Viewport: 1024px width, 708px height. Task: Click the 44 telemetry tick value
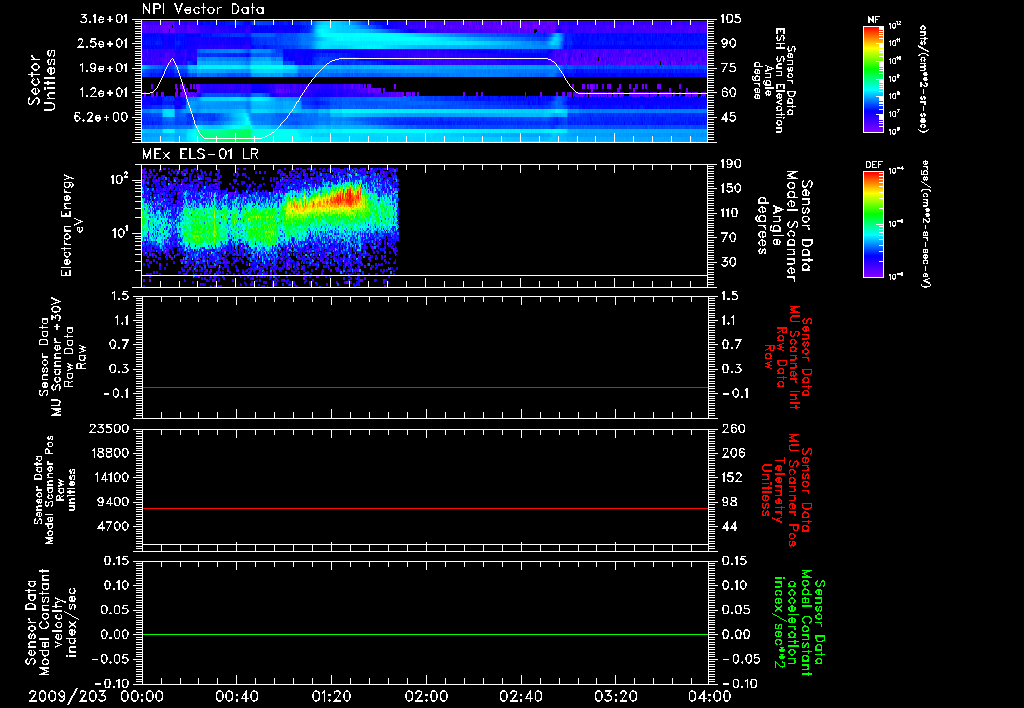tap(729, 526)
